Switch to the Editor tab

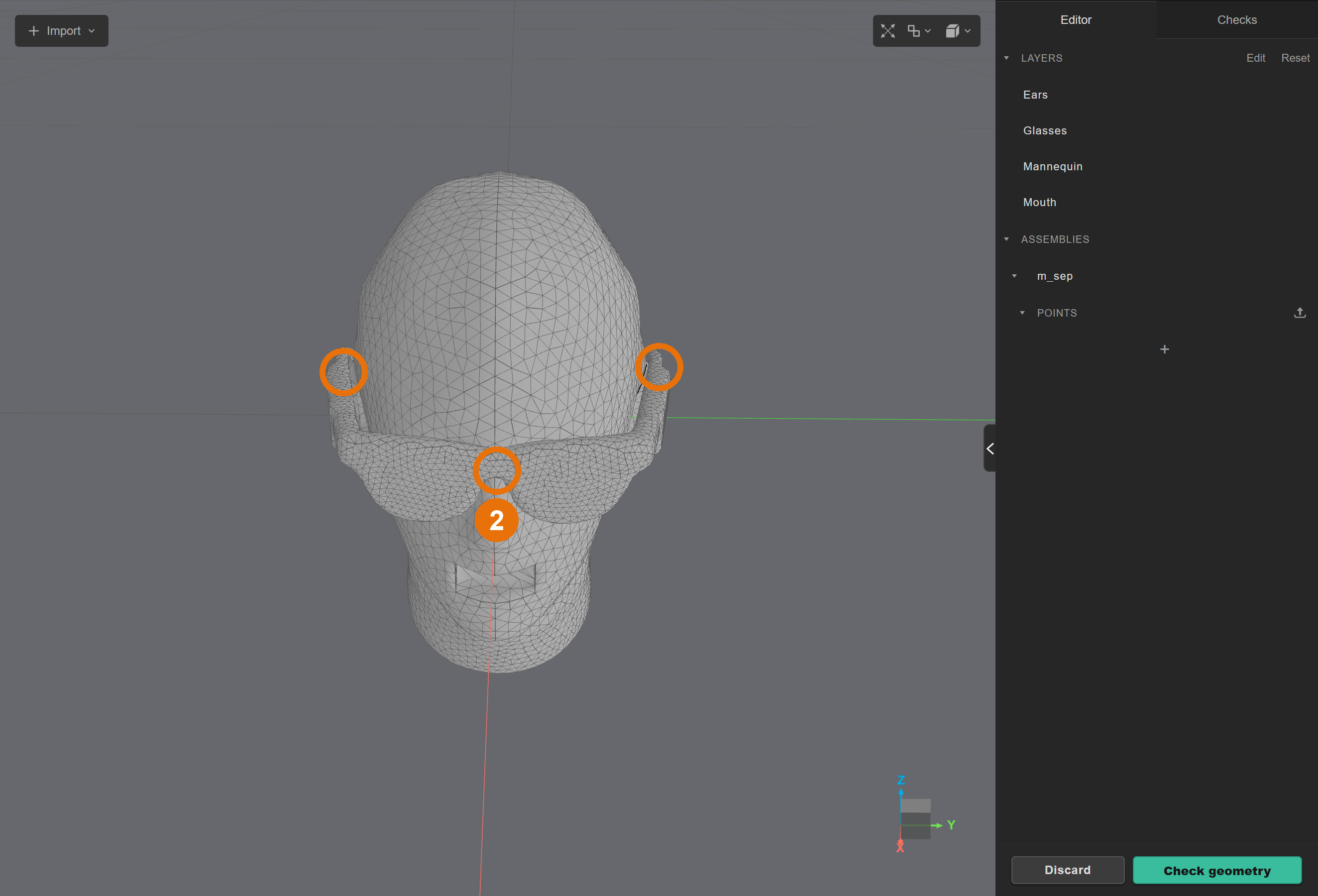coord(1075,20)
